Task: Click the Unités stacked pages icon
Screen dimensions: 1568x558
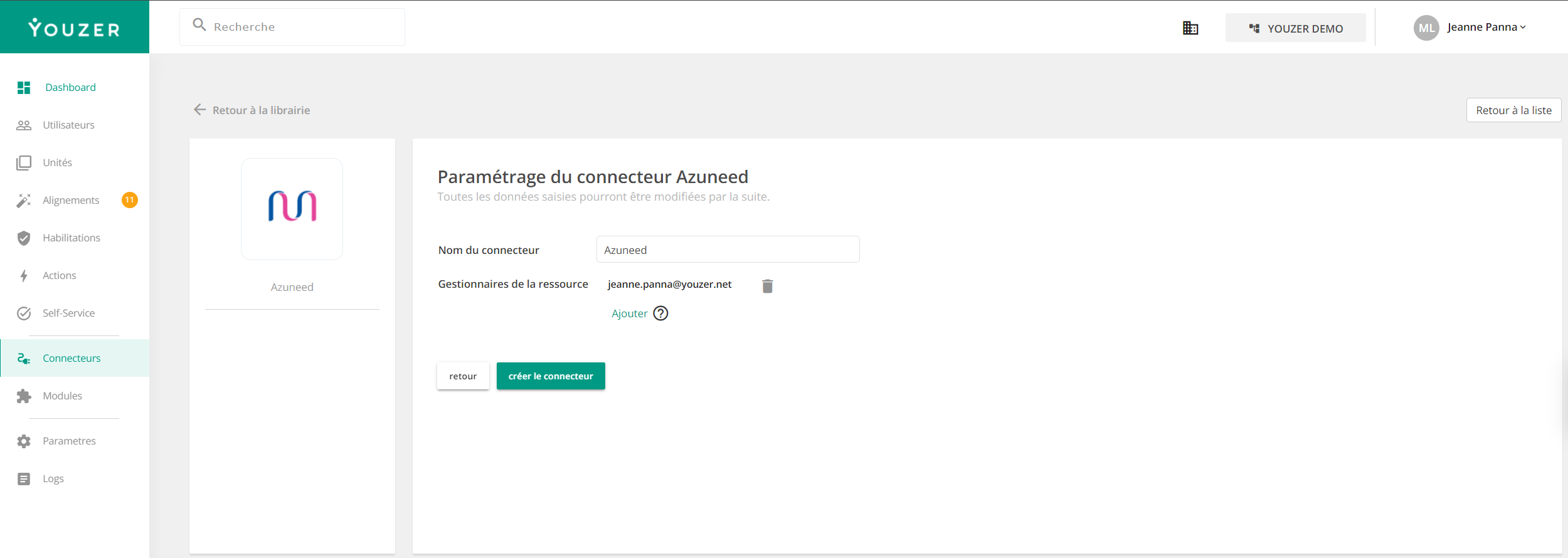Action: click(x=24, y=163)
